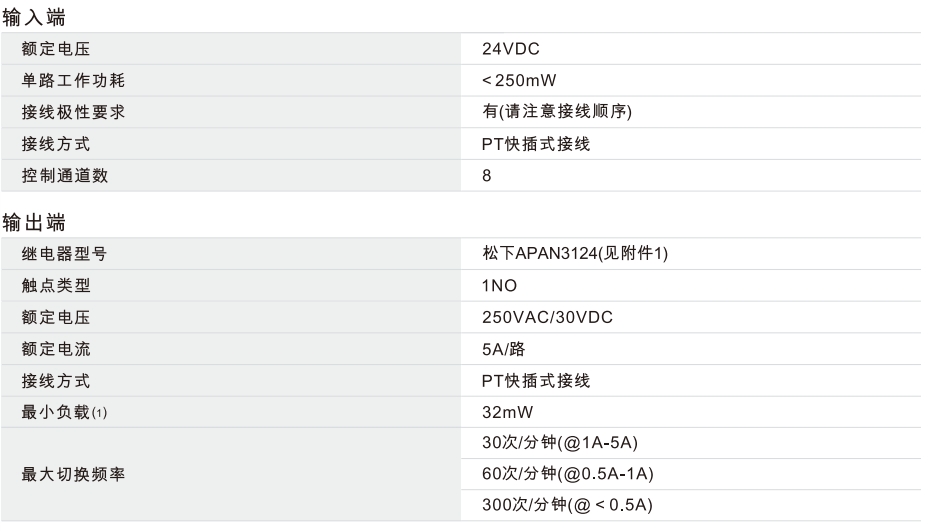Click the 最大切换频率 row label

coord(73,474)
